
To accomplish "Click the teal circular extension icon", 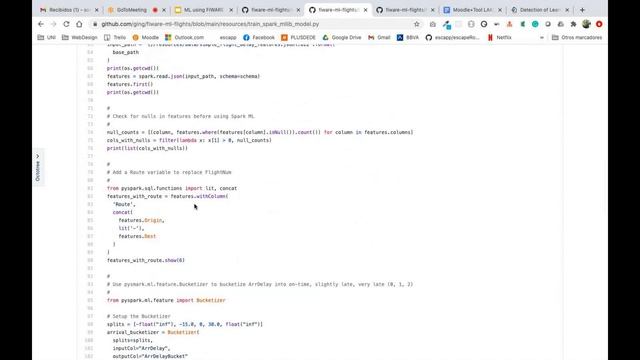I will tap(535, 24).
